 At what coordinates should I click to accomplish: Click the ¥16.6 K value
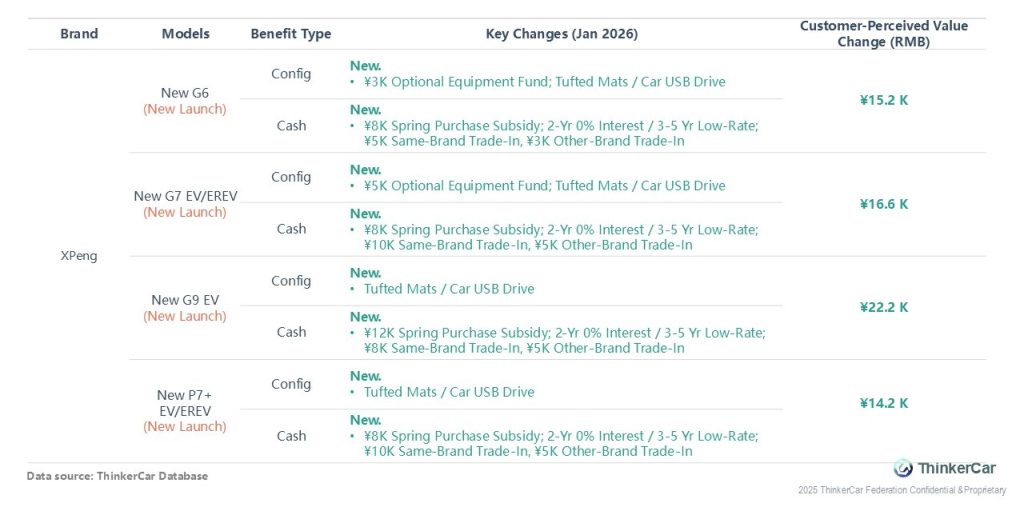[883, 204]
